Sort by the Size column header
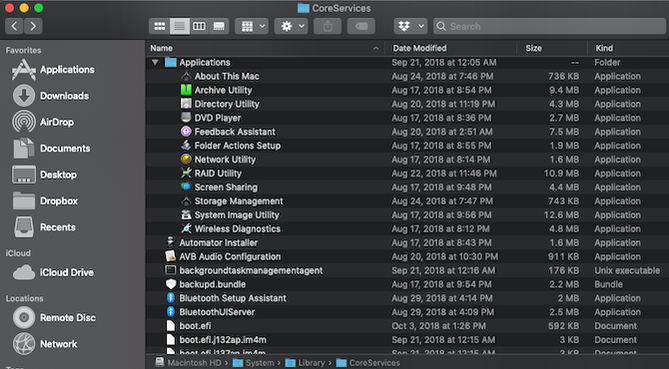Image resolution: width=669 pixels, height=369 pixels. (552, 48)
